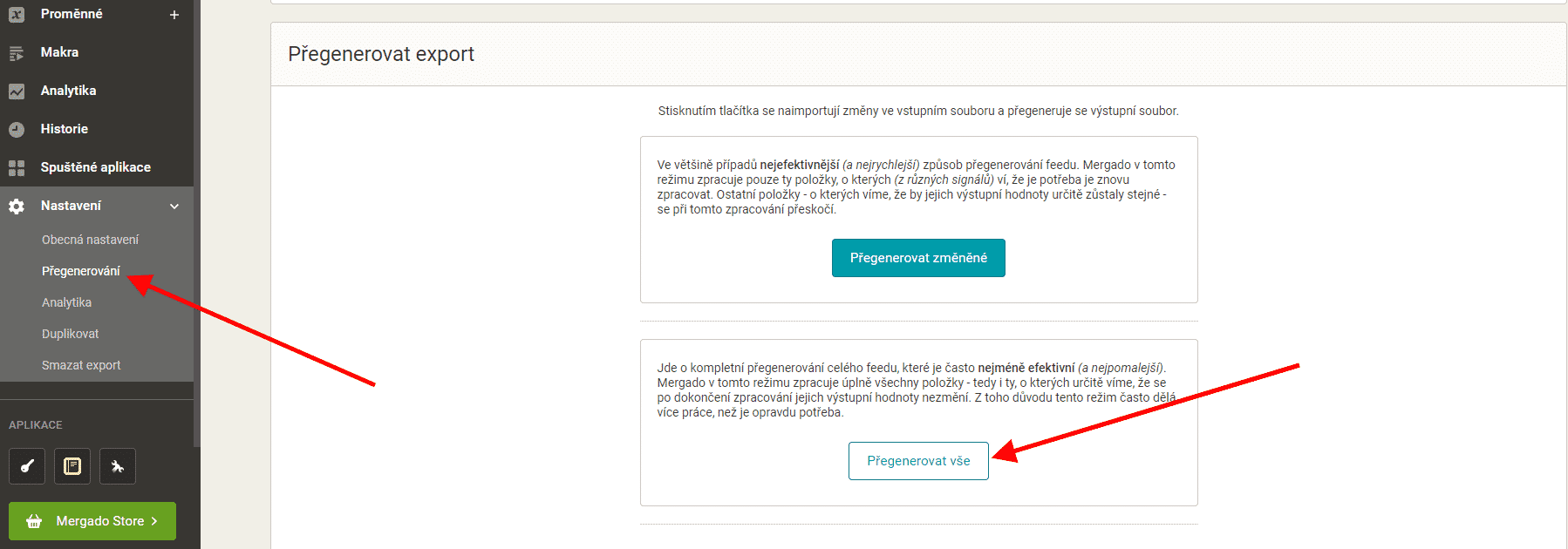Click the Proměnné variable icon in sidebar

click(17, 14)
